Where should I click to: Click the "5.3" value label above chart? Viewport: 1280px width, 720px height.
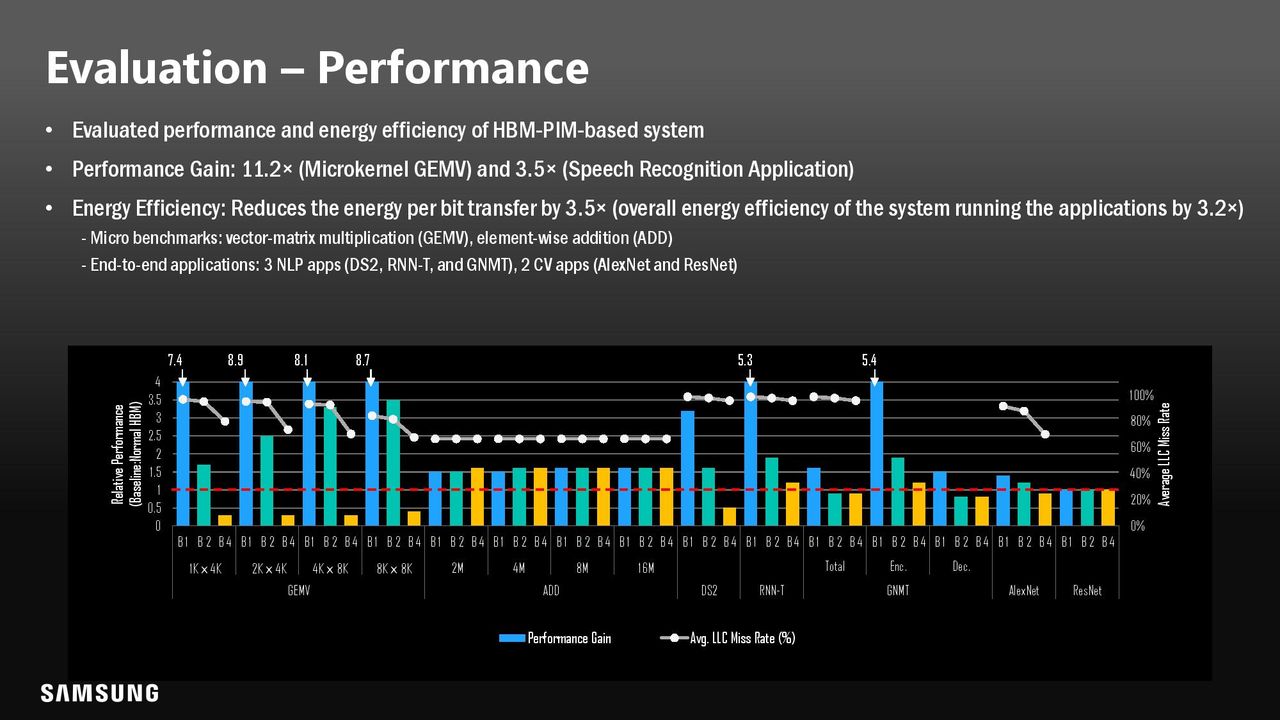click(745, 359)
